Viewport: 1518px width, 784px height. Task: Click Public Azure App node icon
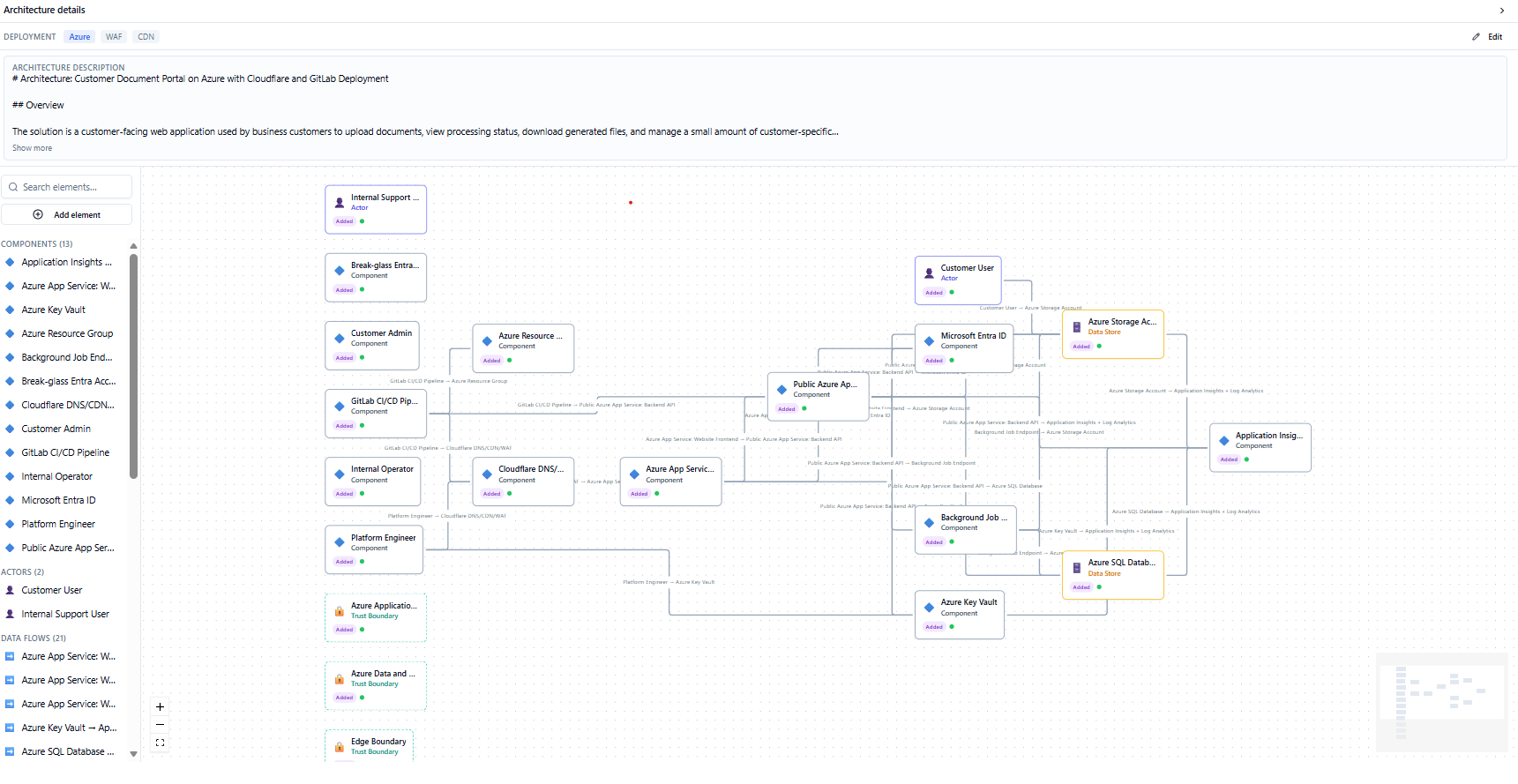pos(781,389)
